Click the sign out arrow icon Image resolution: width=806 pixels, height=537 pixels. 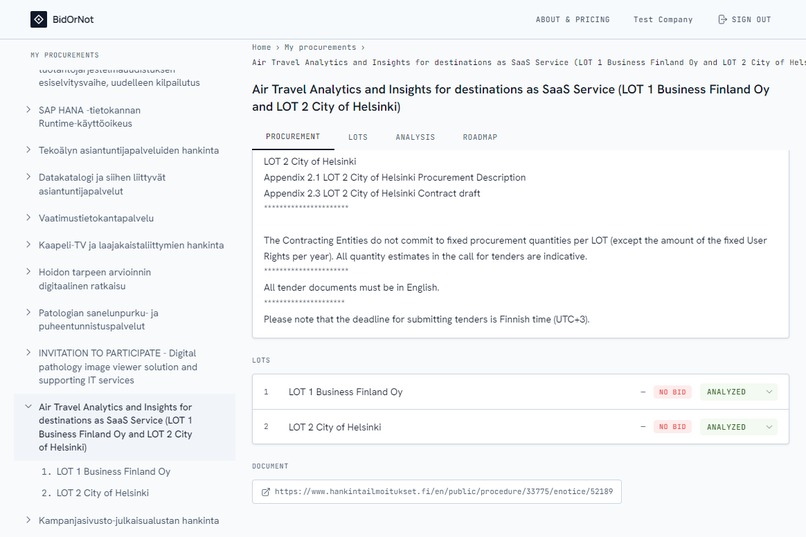pyautogui.click(x=722, y=20)
